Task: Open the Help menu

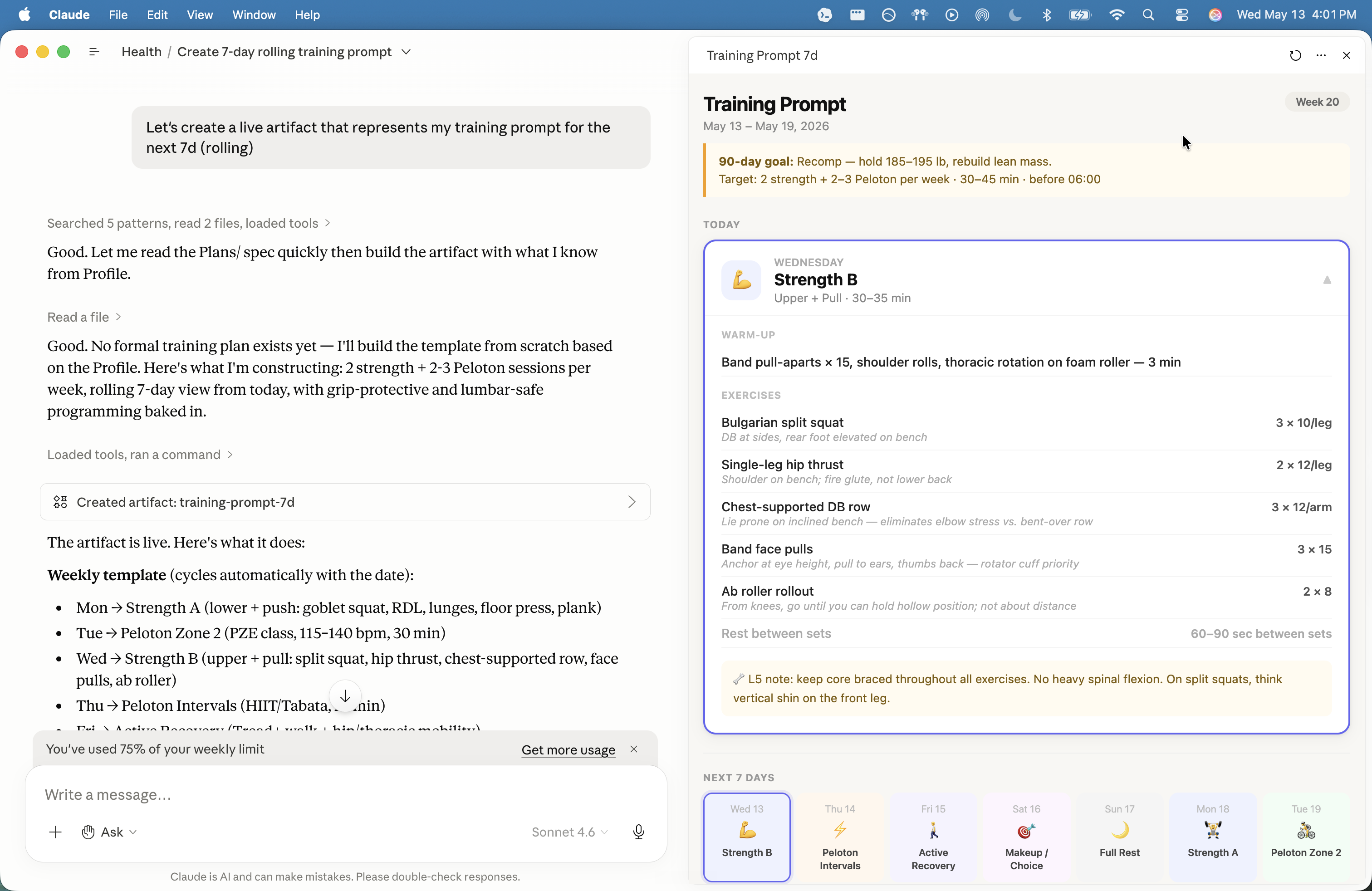Action: point(307,15)
